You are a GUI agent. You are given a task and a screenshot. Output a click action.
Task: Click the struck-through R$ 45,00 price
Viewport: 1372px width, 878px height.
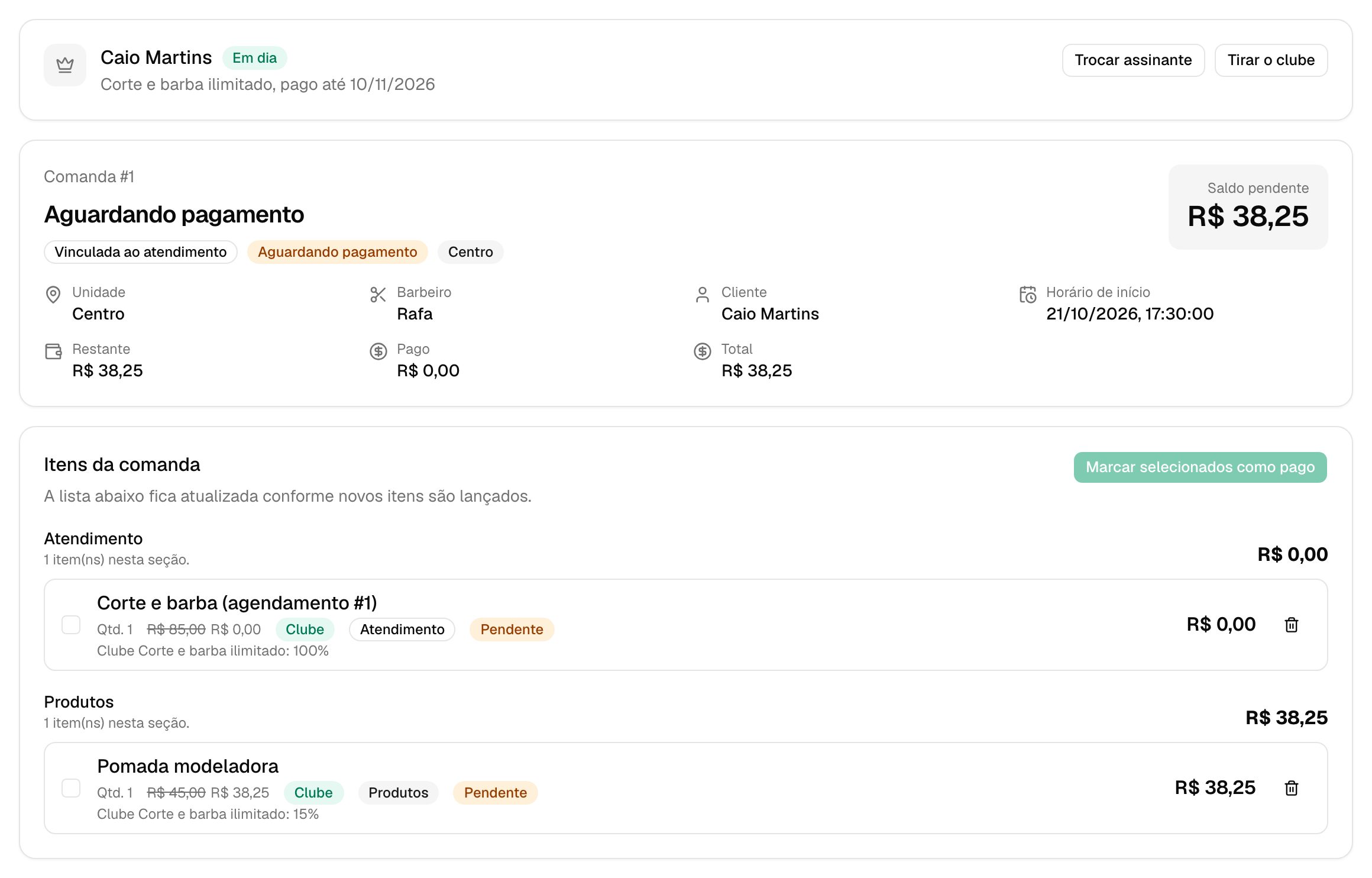click(x=176, y=793)
